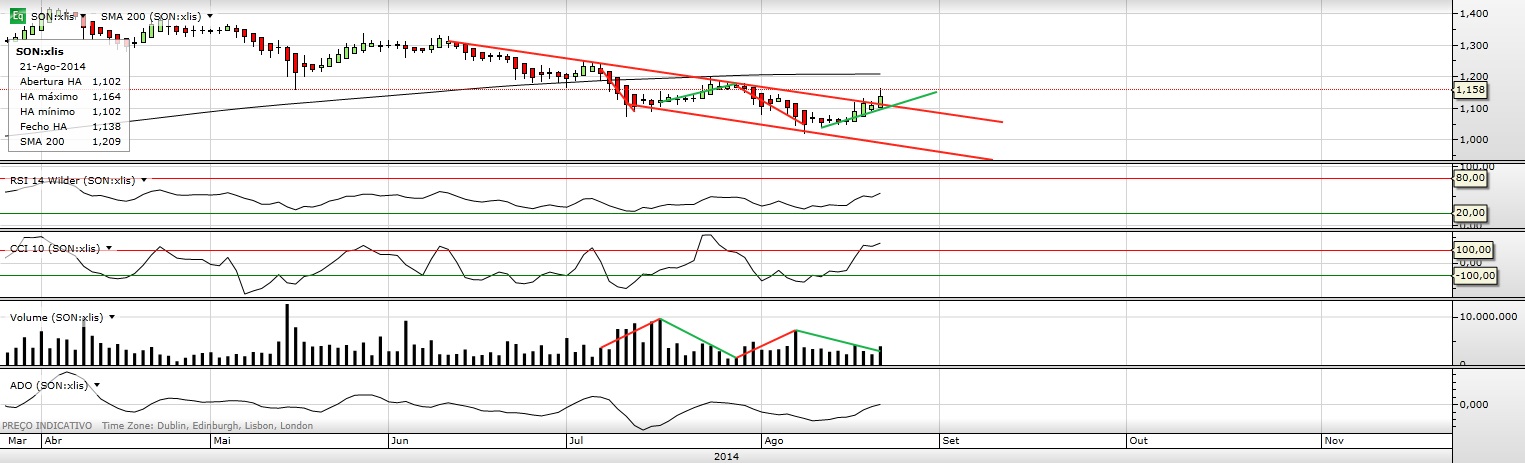The height and width of the screenshot is (463, 1525).
Task: Select the bold SON:xlis tooltip header
Action: 40,51
